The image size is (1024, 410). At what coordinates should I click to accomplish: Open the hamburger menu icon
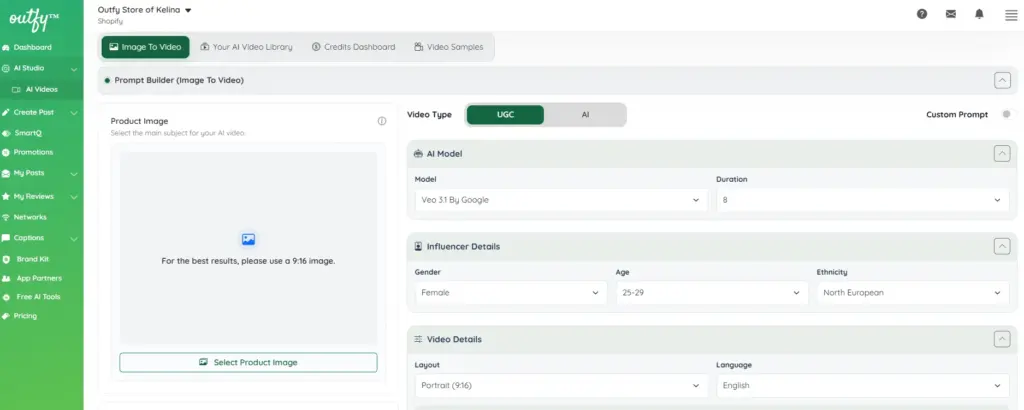pyautogui.click(x=1011, y=15)
